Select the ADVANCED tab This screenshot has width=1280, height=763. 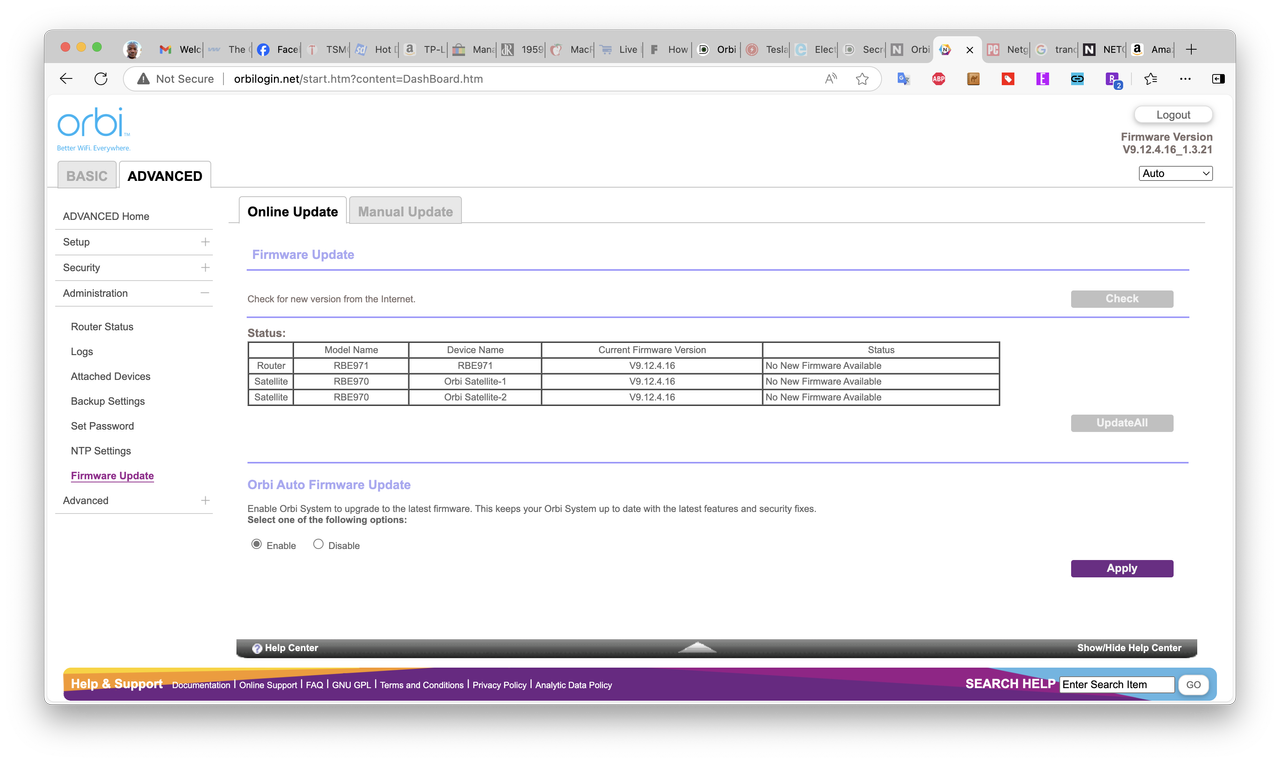click(x=165, y=175)
